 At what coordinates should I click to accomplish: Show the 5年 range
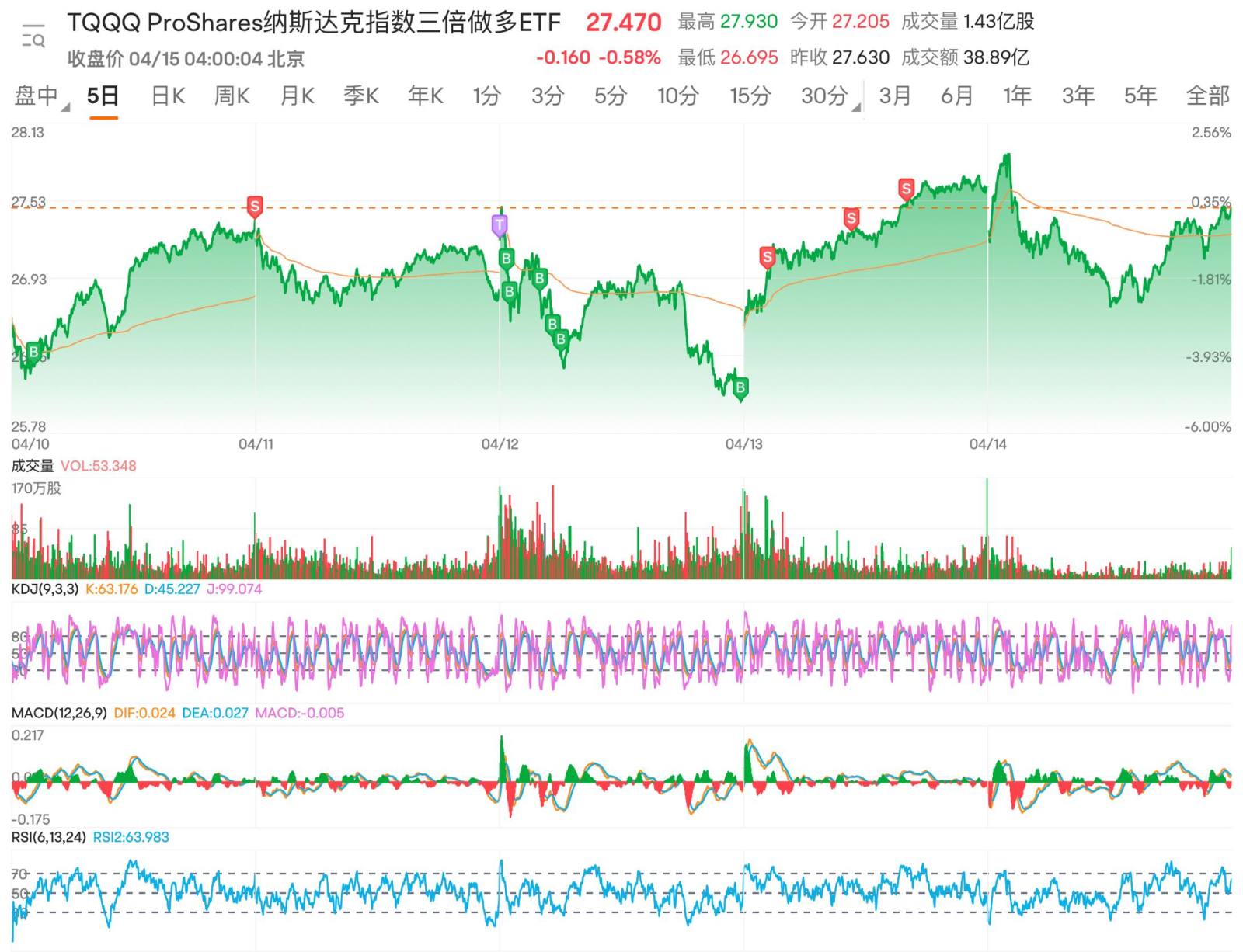[x=1140, y=96]
